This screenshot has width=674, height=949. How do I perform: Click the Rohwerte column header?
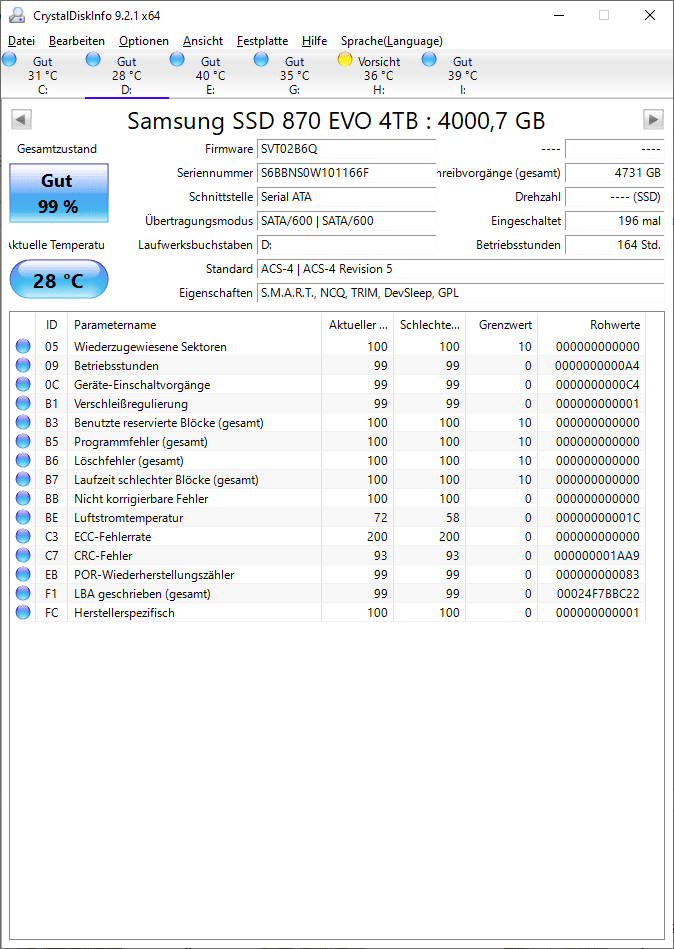coord(592,325)
